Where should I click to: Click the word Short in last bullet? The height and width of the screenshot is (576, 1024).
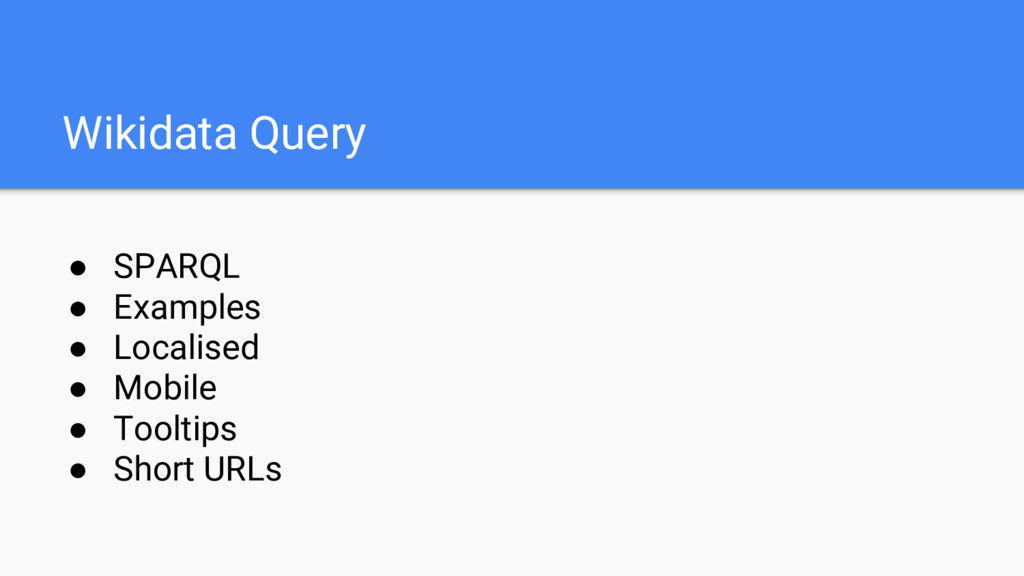pyautogui.click(x=154, y=470)
